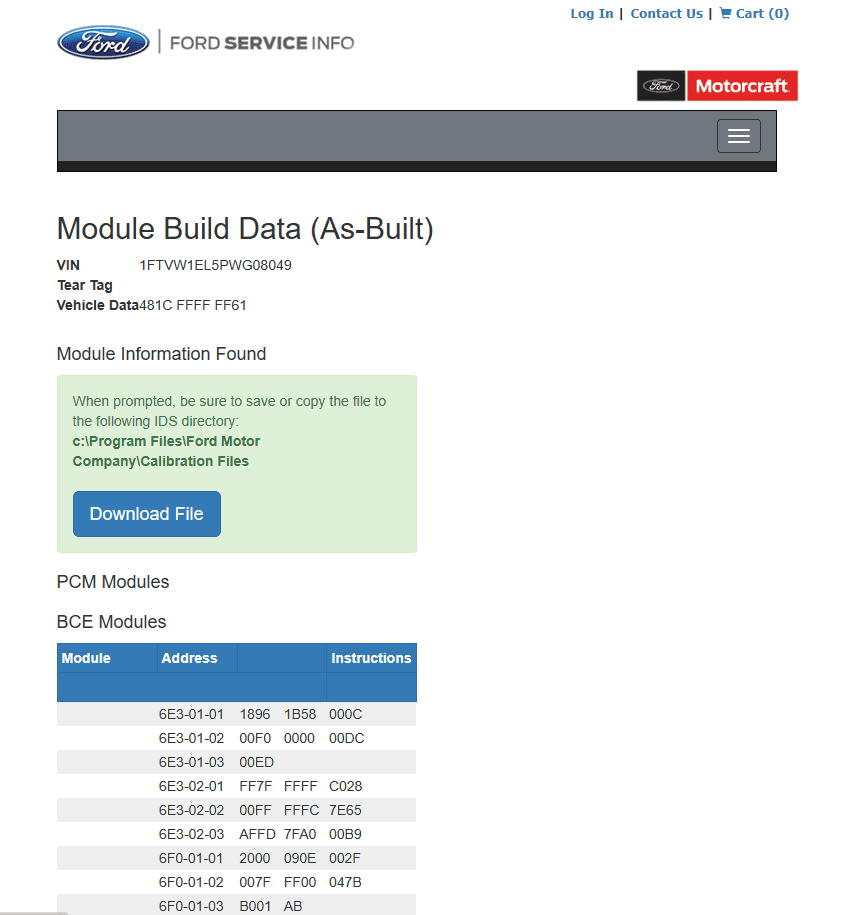Select the cart basket icon near Cart (0)

click(728, 14)
